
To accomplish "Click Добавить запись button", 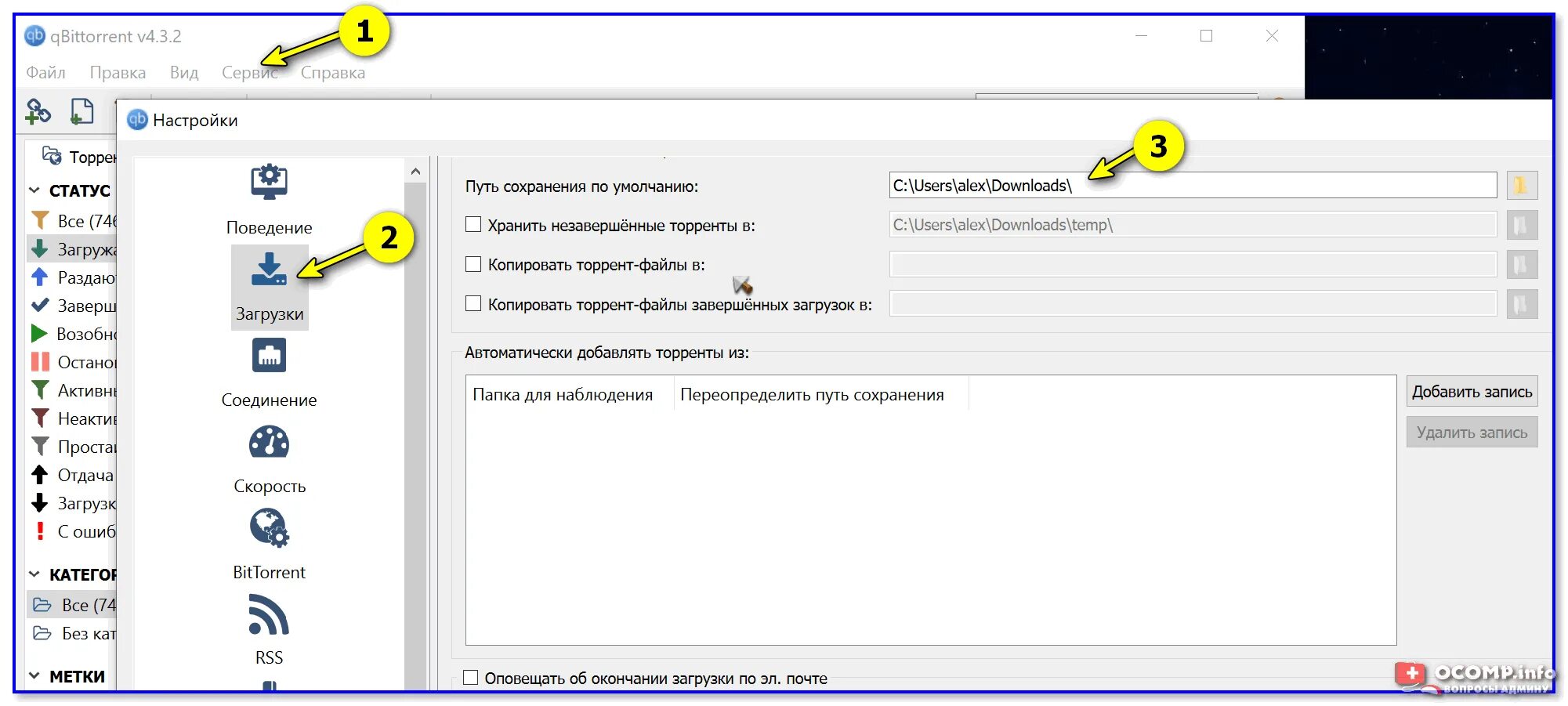I will tap(1472, 392).
